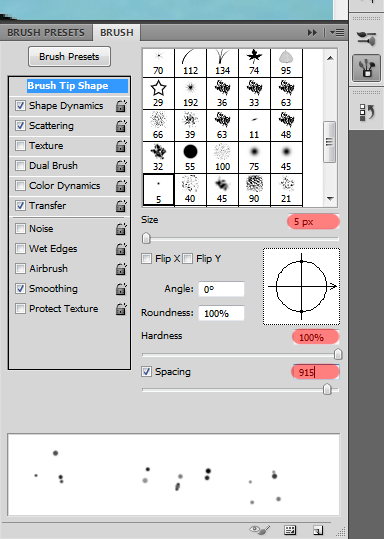The width and height of the screenshot is (384, 539).
Task: Click brush list scroll down arrow
Action: click(x=330, y=199)
